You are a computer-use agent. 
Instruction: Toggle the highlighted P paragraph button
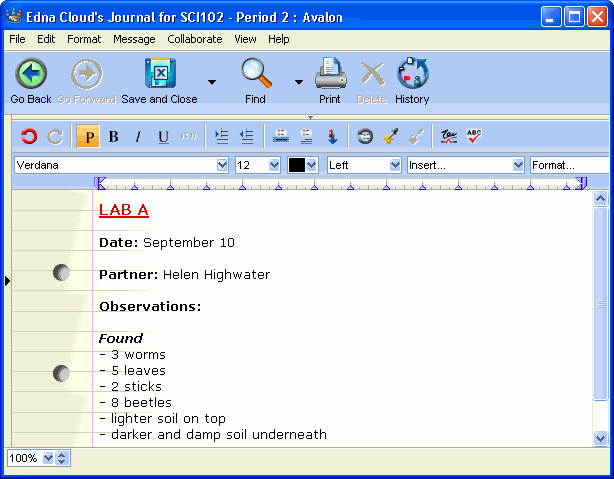point(88,137)
